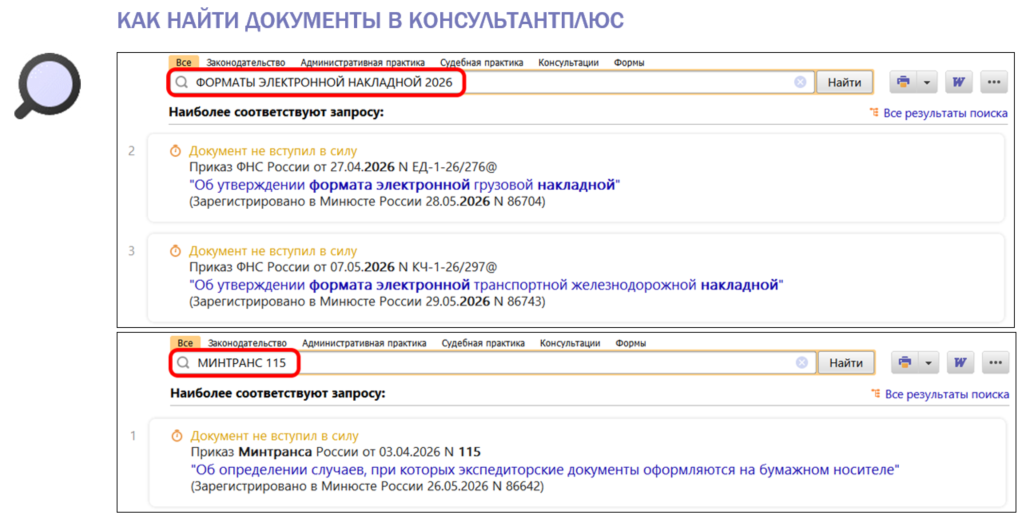Click Найти next to the МИНТРАНС 115 query
The image size is (1024, 520).
(846, 363)
